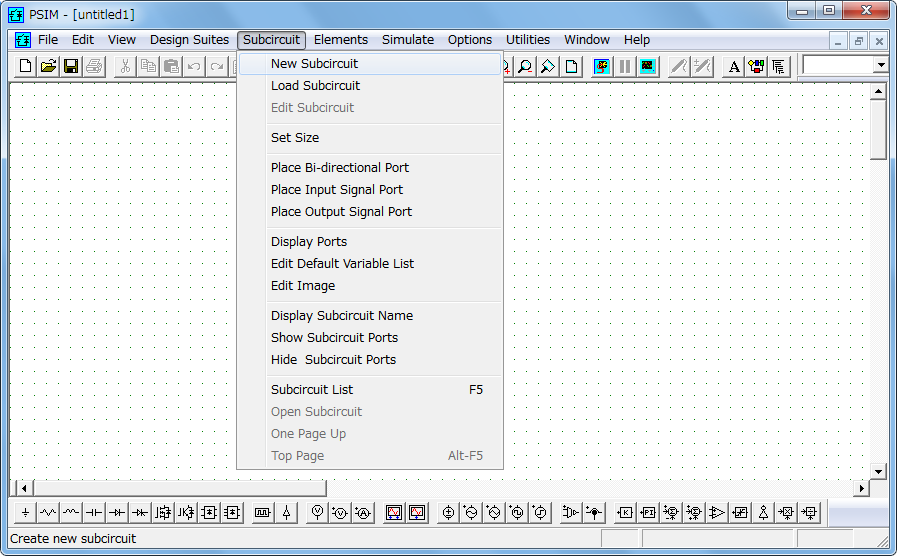Click the New file toolbar icon

(x=25, y=66)
